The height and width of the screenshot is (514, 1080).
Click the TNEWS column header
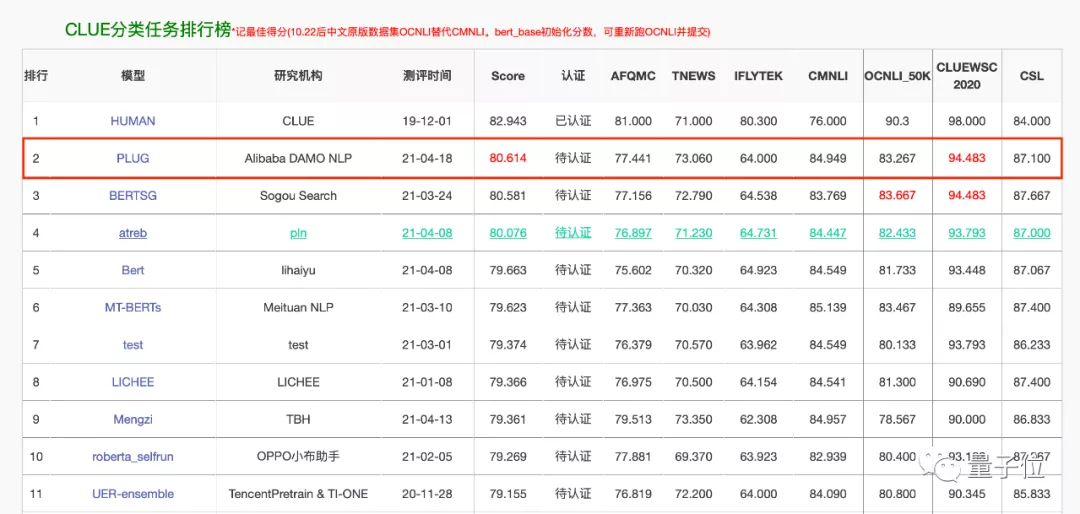click(x=694, y=76)
